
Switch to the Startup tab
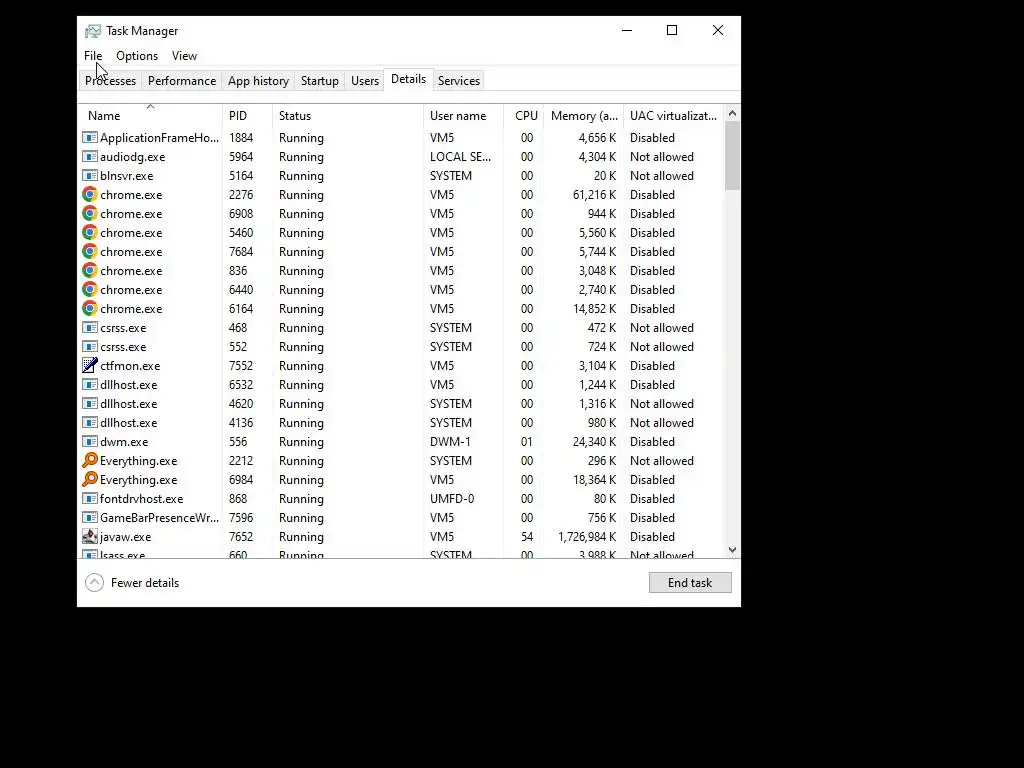319,81
